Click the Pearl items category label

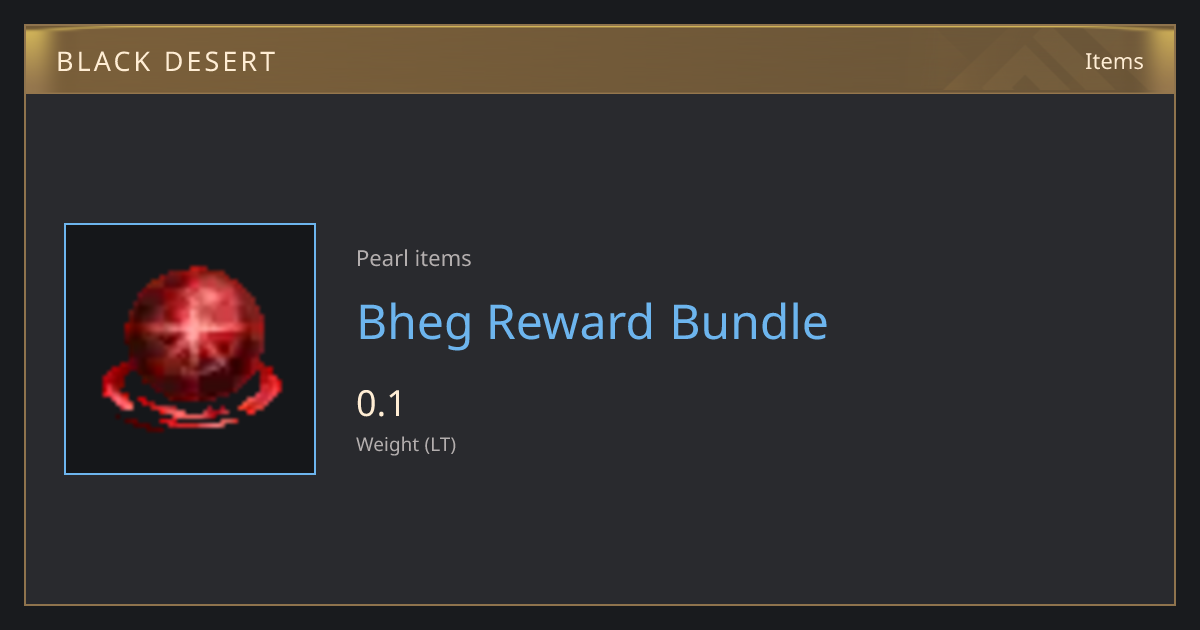click(x=414, y=259)
